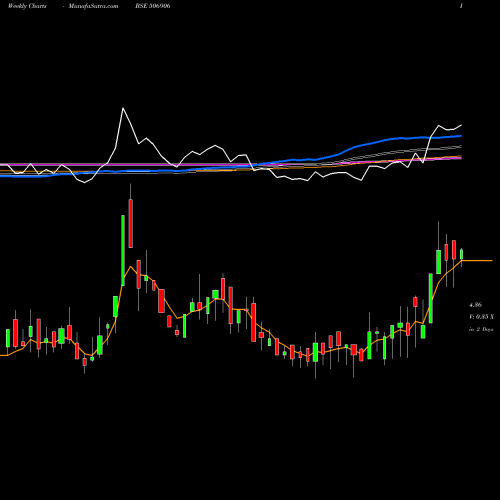This screenshot has height=500, width=500.
Task: Click the 'Weekly Charts' title text
Action: (27, 6)
